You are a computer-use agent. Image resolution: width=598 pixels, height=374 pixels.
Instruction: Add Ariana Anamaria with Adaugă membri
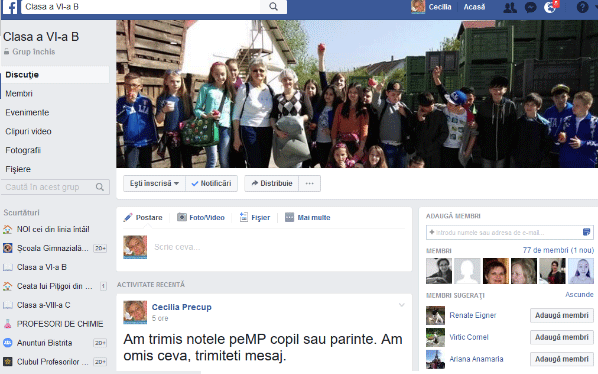(561, 359)
